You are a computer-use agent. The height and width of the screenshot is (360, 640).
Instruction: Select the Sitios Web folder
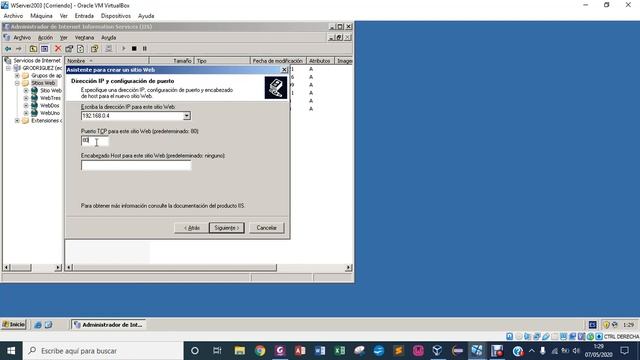(x=43, y=83)
